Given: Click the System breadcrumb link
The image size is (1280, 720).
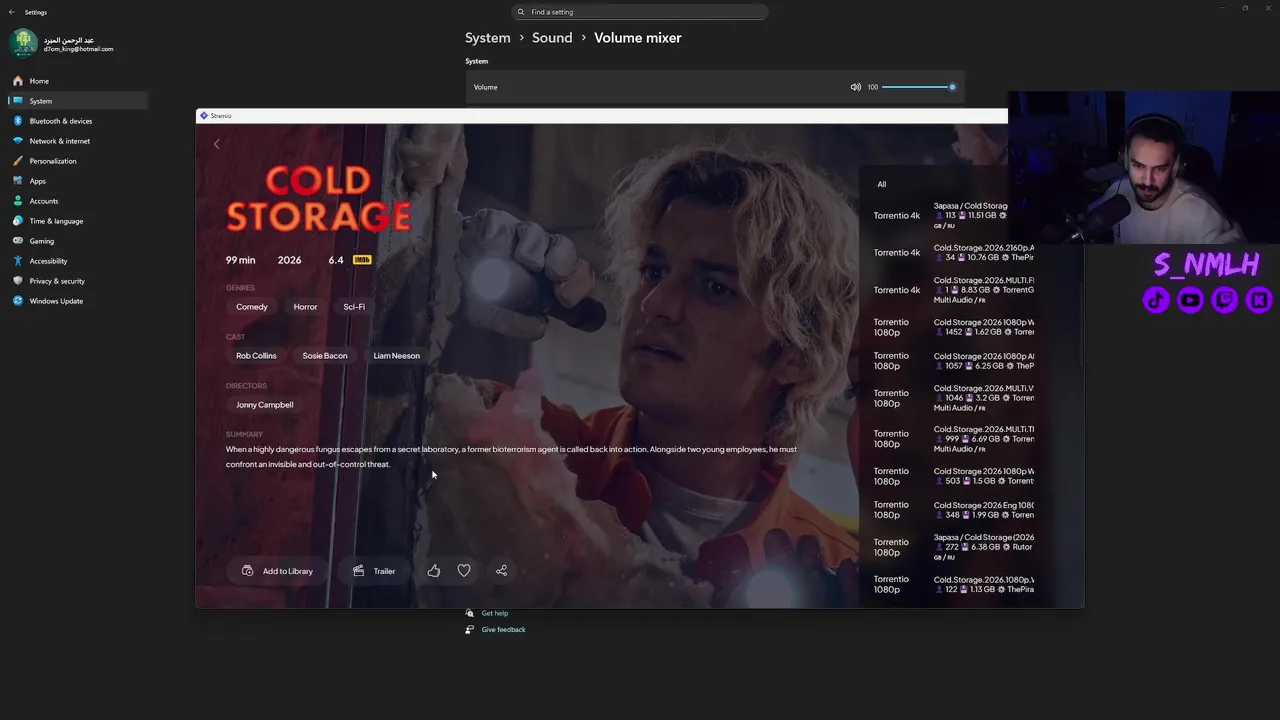Looking at the screenshot, I should (488, 38).
